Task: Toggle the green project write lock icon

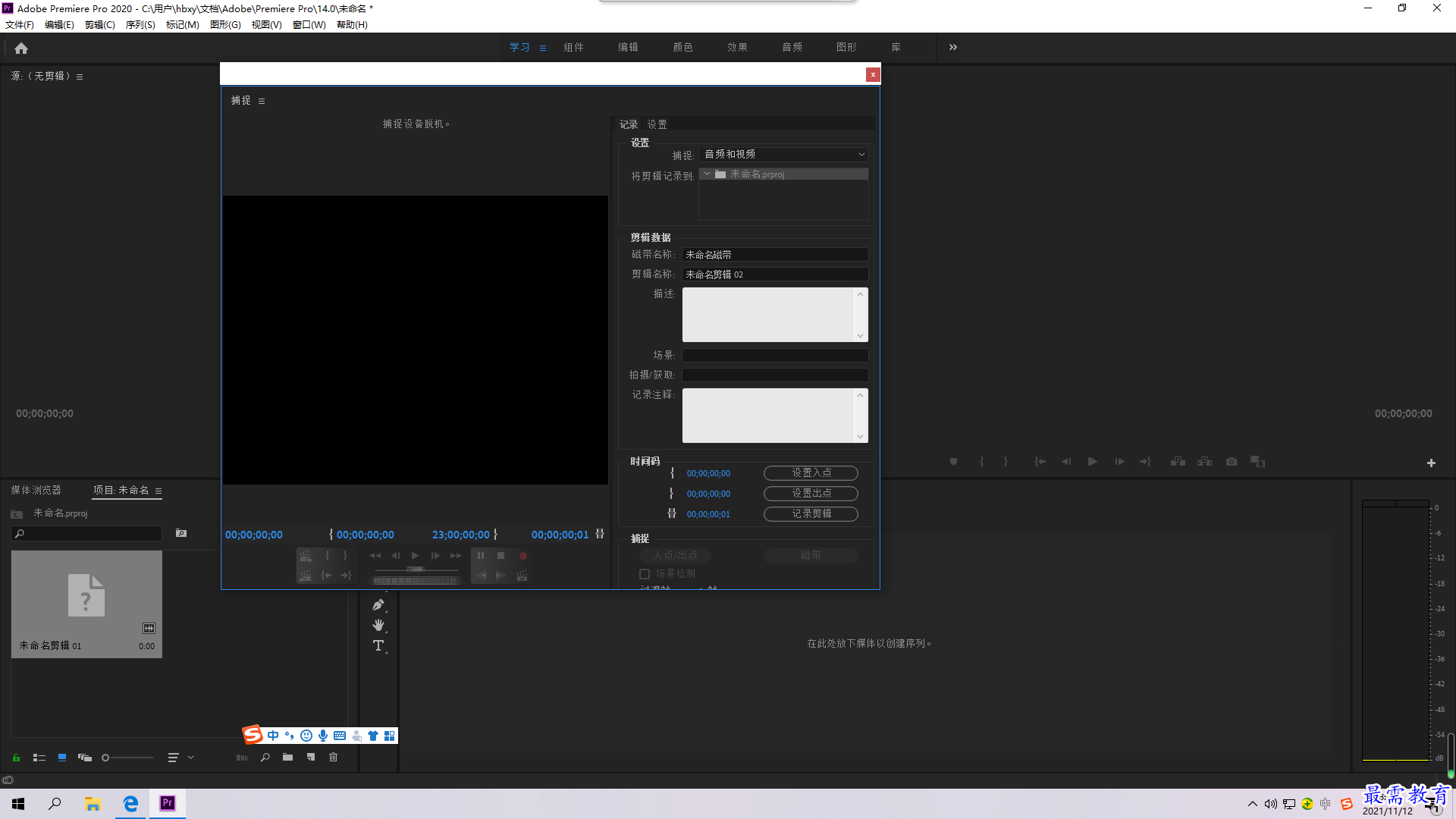Action: point(16,758)
